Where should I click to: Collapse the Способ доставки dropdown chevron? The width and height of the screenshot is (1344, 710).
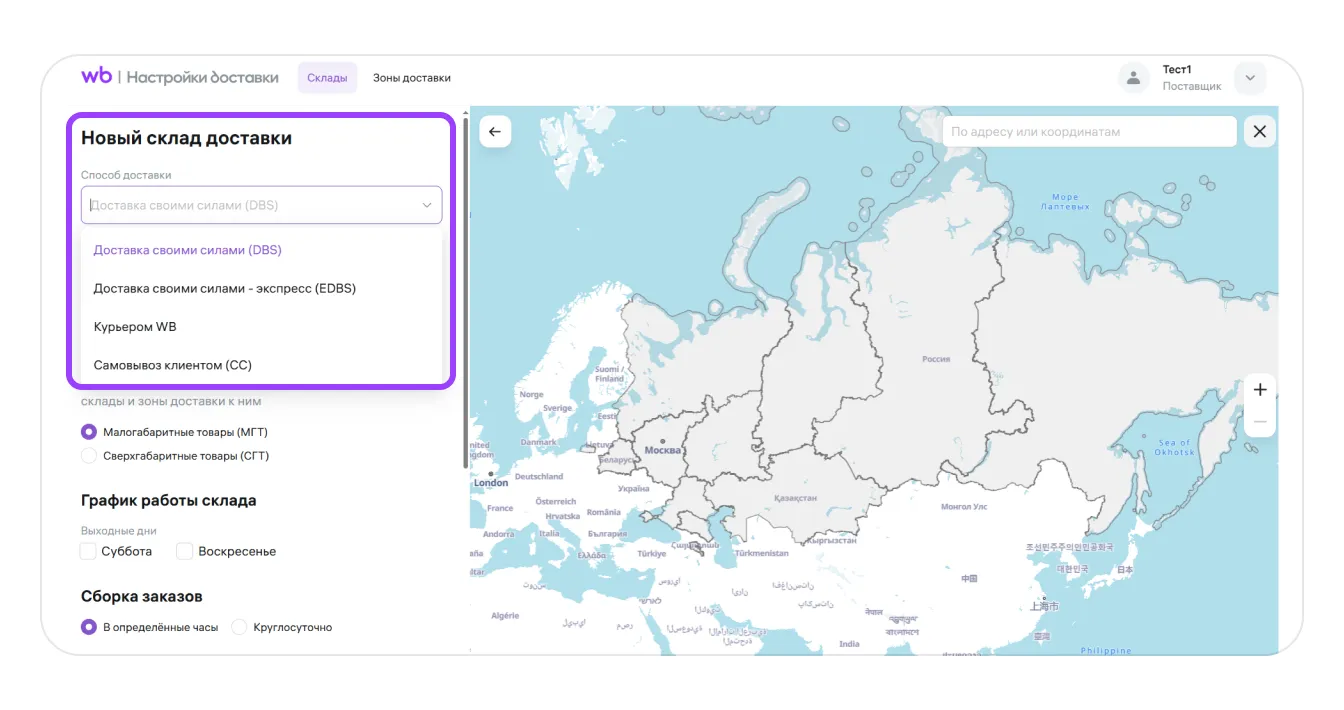pyautogui.click(x=426, y=205)
